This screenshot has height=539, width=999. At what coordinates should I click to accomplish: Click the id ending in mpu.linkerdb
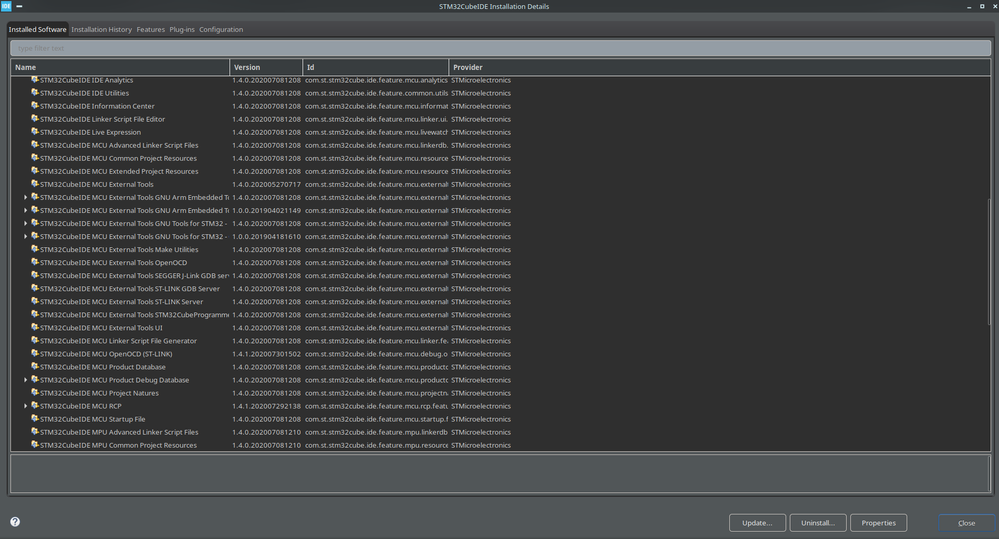pyautogui.click(x=376, y=432)
